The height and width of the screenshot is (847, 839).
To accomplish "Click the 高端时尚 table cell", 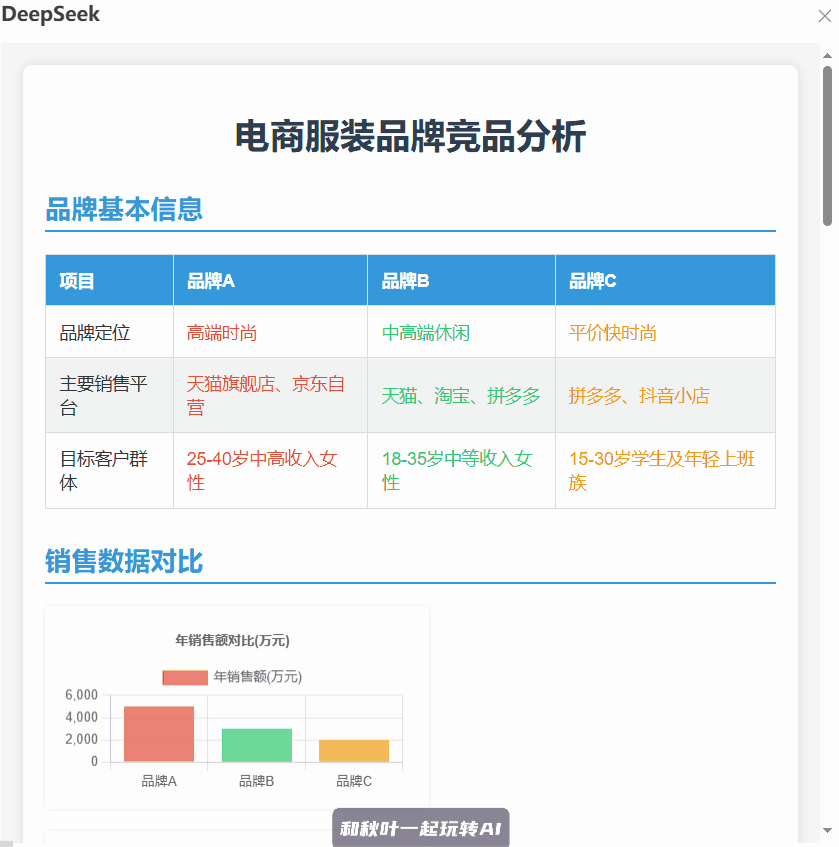I will (x=222, y=333).
